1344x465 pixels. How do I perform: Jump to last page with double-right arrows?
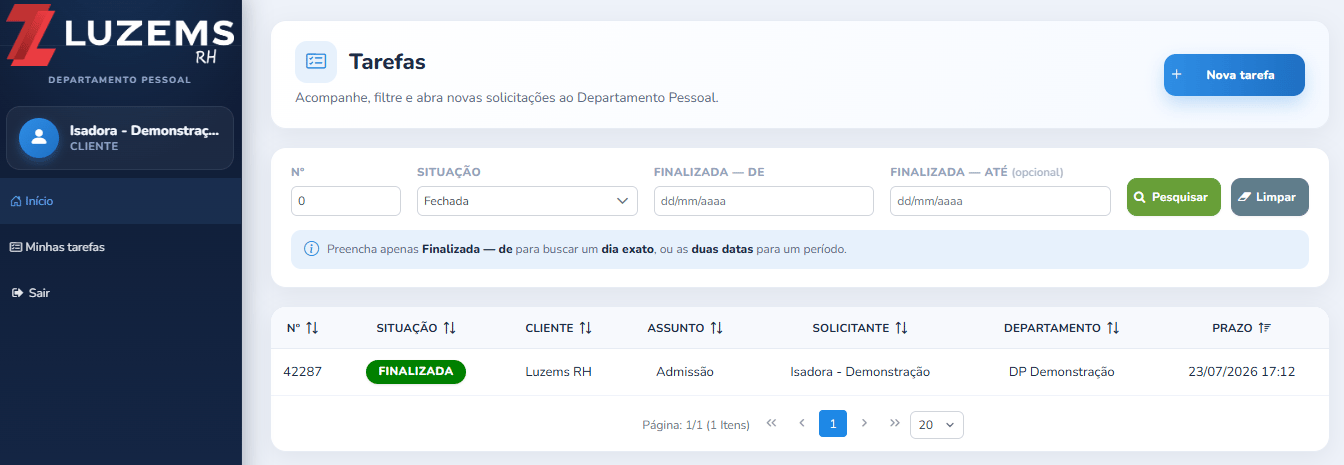(x=895, y=424)
